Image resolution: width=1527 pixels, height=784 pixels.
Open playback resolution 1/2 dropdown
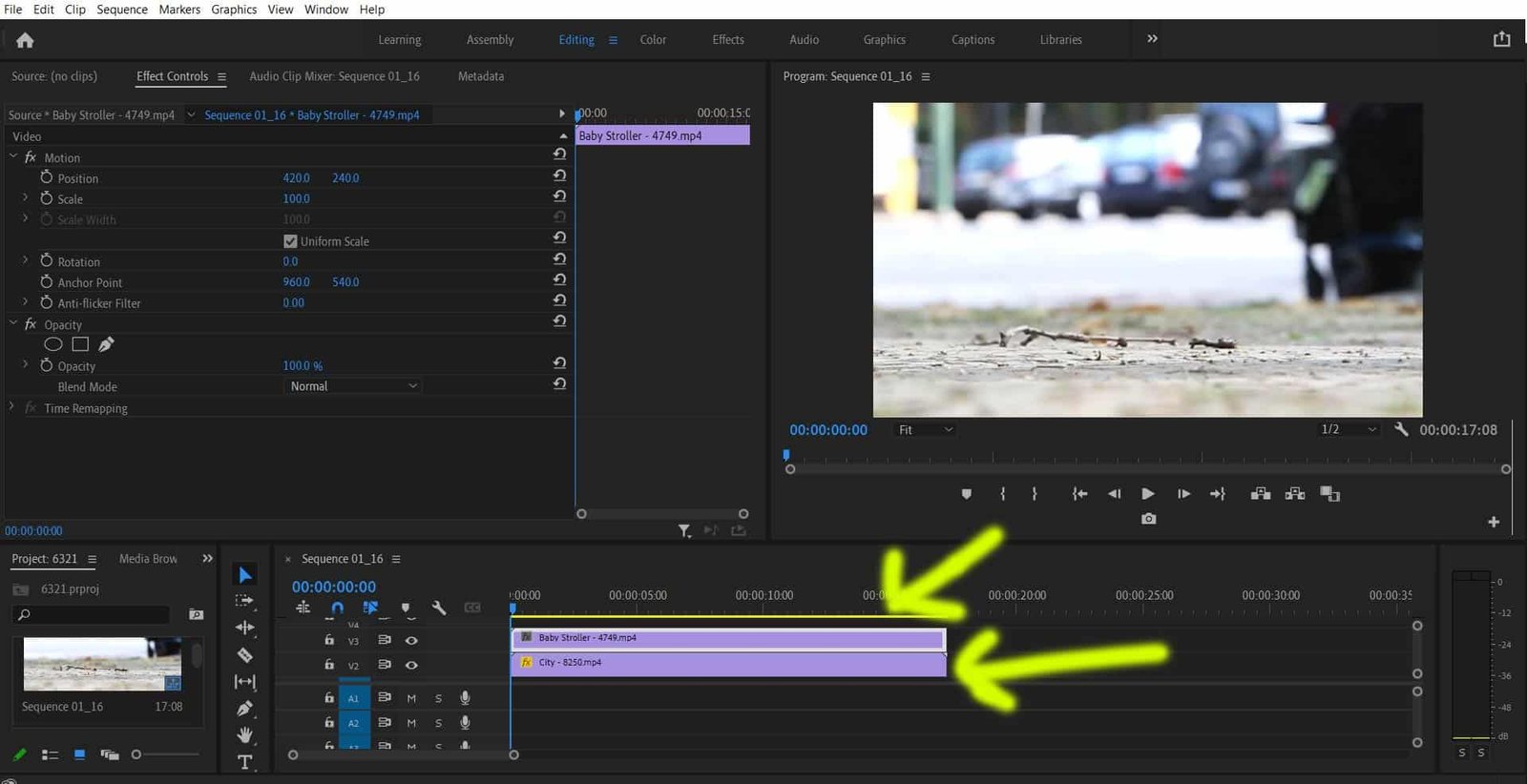coord(1348,429)
